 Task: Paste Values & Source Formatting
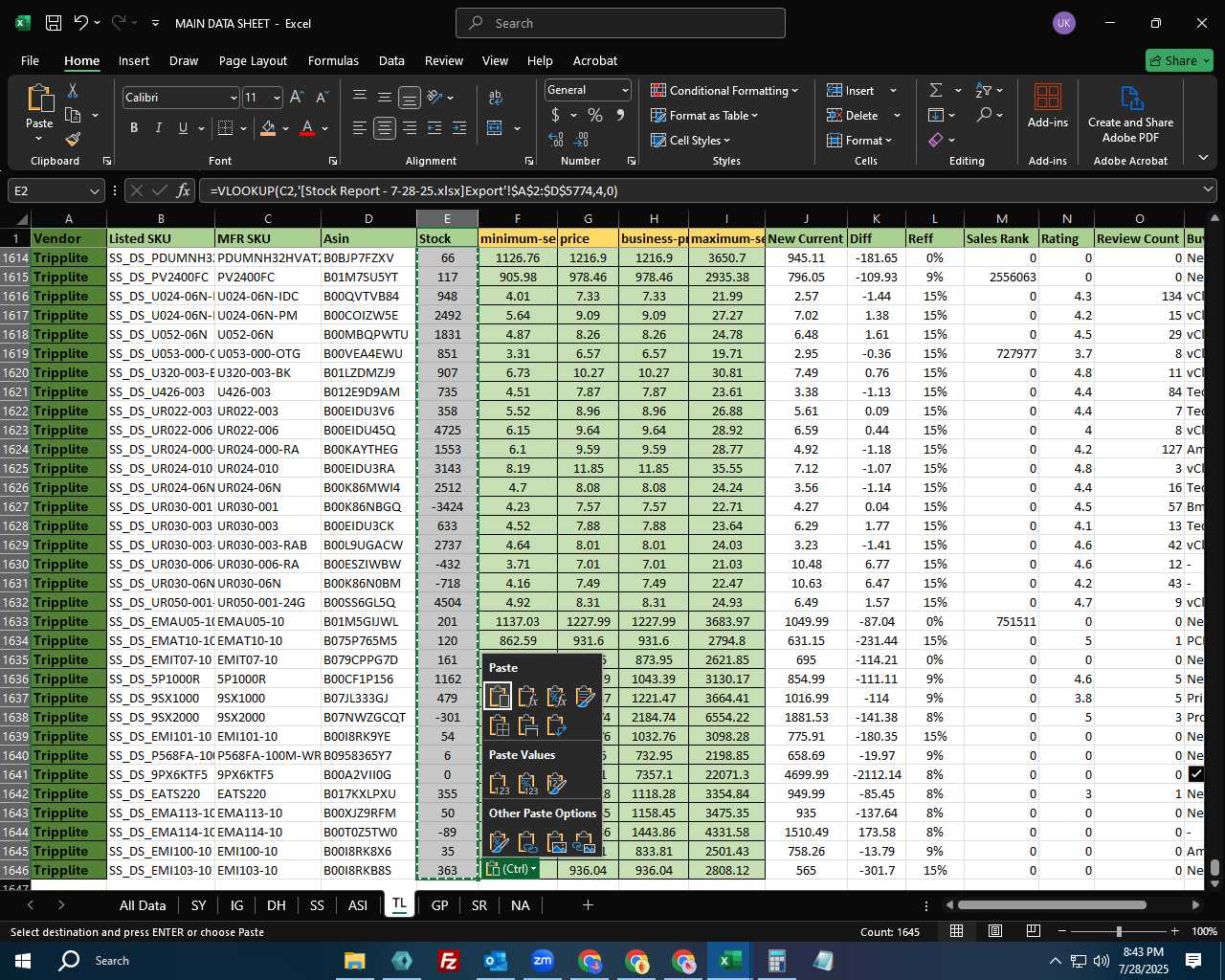pyautogui.click(x=557, y=785)
